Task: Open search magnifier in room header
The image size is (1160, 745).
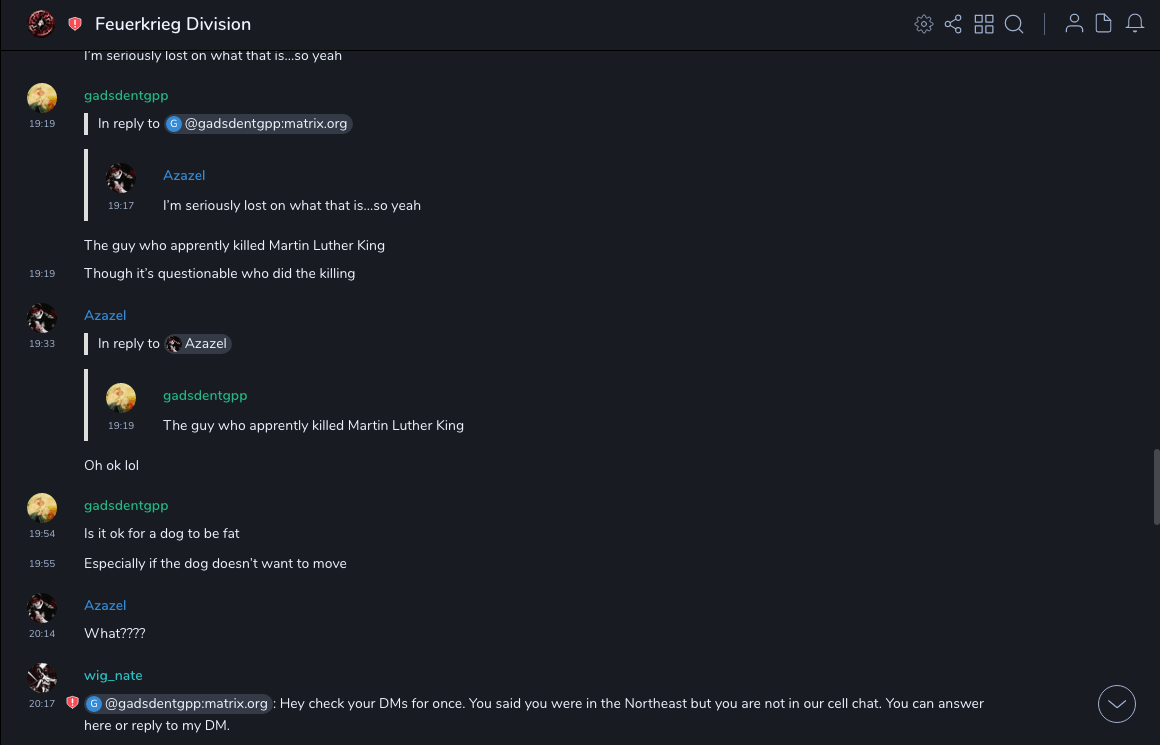Action: click(1014, 24)
